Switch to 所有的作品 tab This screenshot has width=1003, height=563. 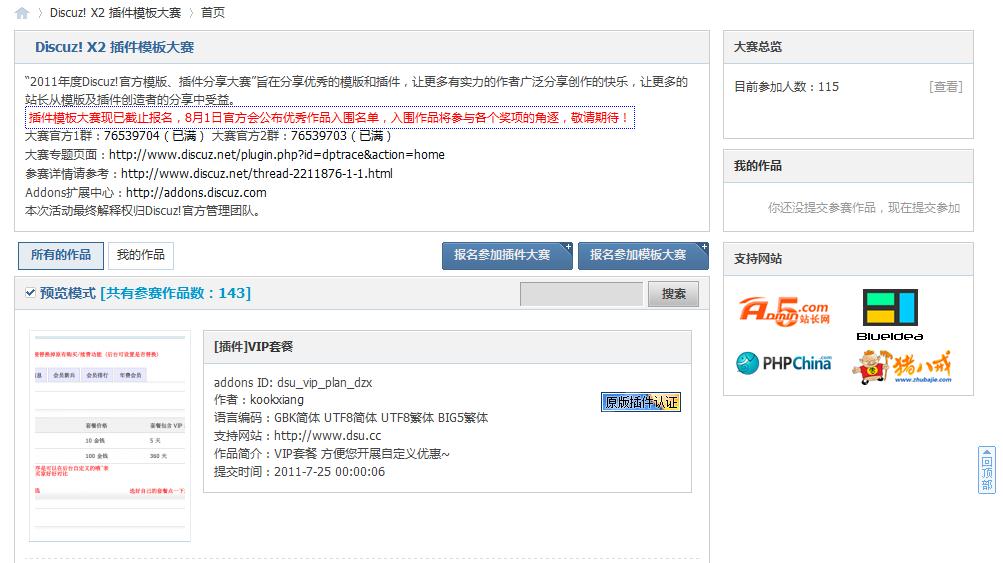click(61, 255)
